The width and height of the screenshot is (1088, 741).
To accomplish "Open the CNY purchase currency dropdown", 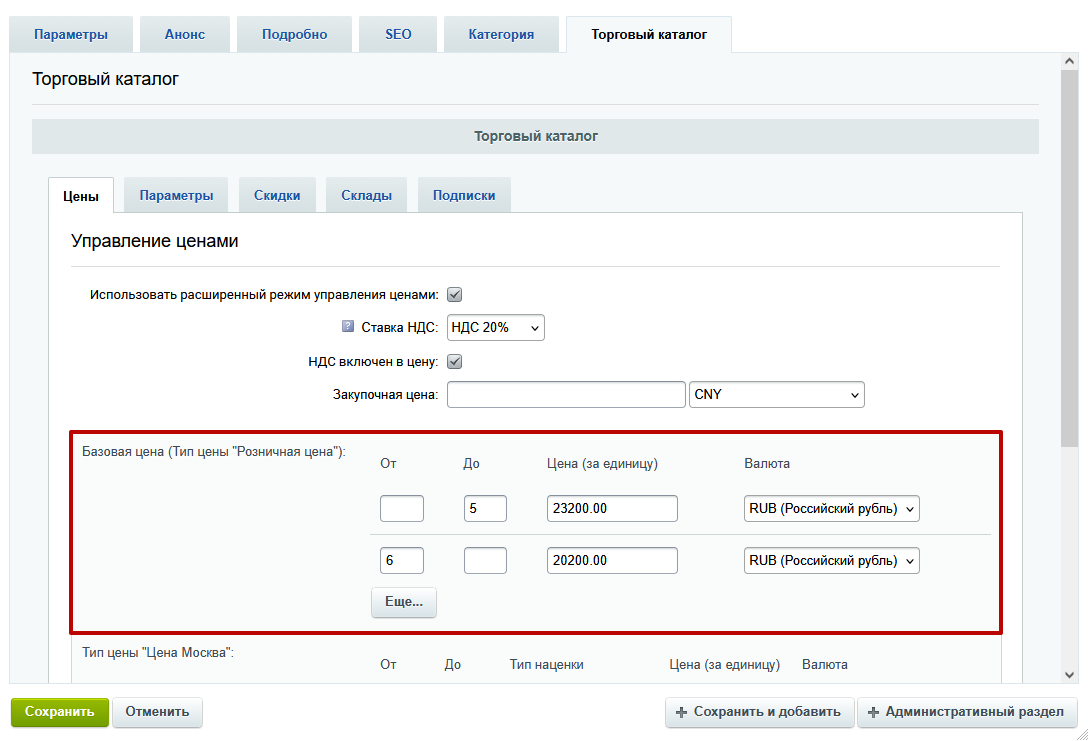I will 777,395.
